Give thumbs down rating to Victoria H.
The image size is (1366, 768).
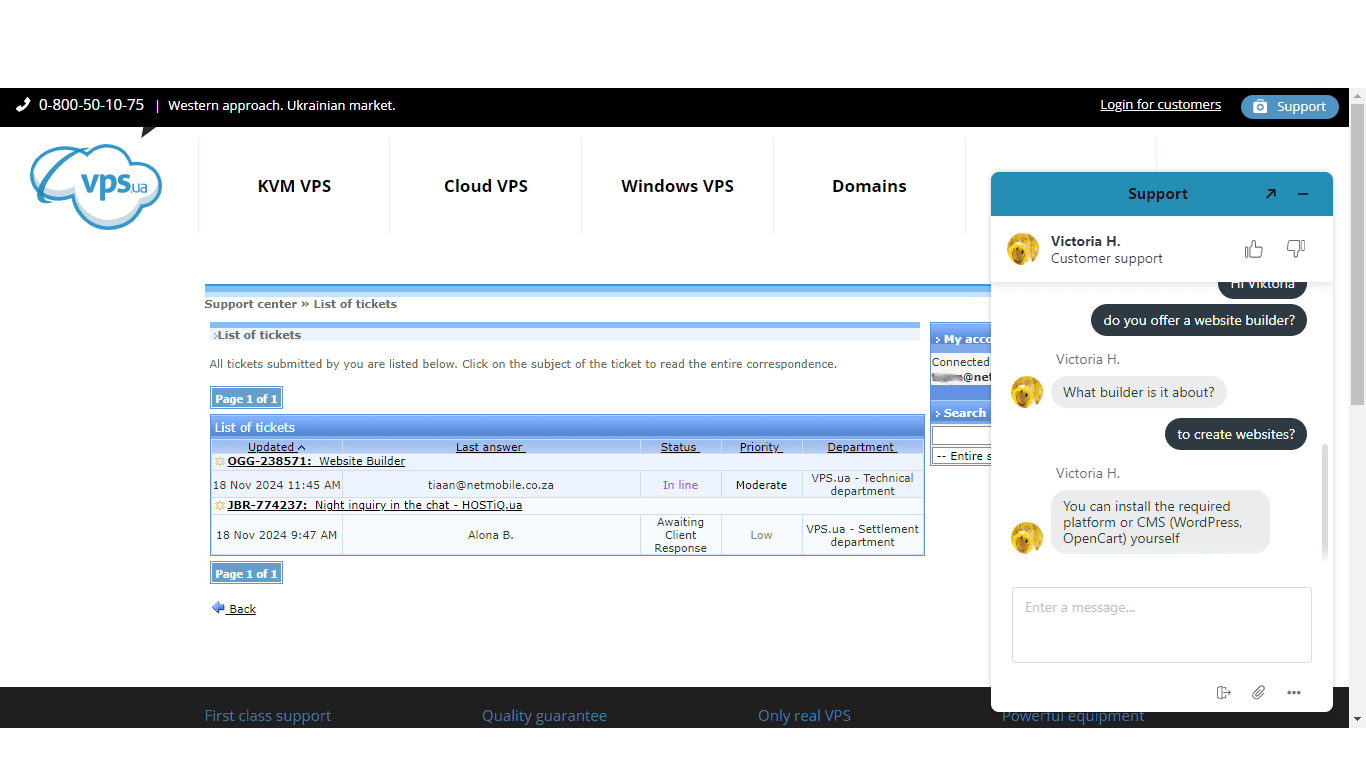[1296, 249]
